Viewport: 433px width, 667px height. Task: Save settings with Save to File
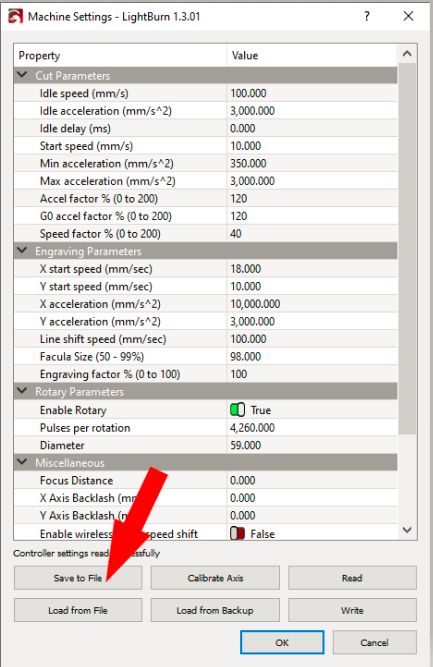pos(78,578)
